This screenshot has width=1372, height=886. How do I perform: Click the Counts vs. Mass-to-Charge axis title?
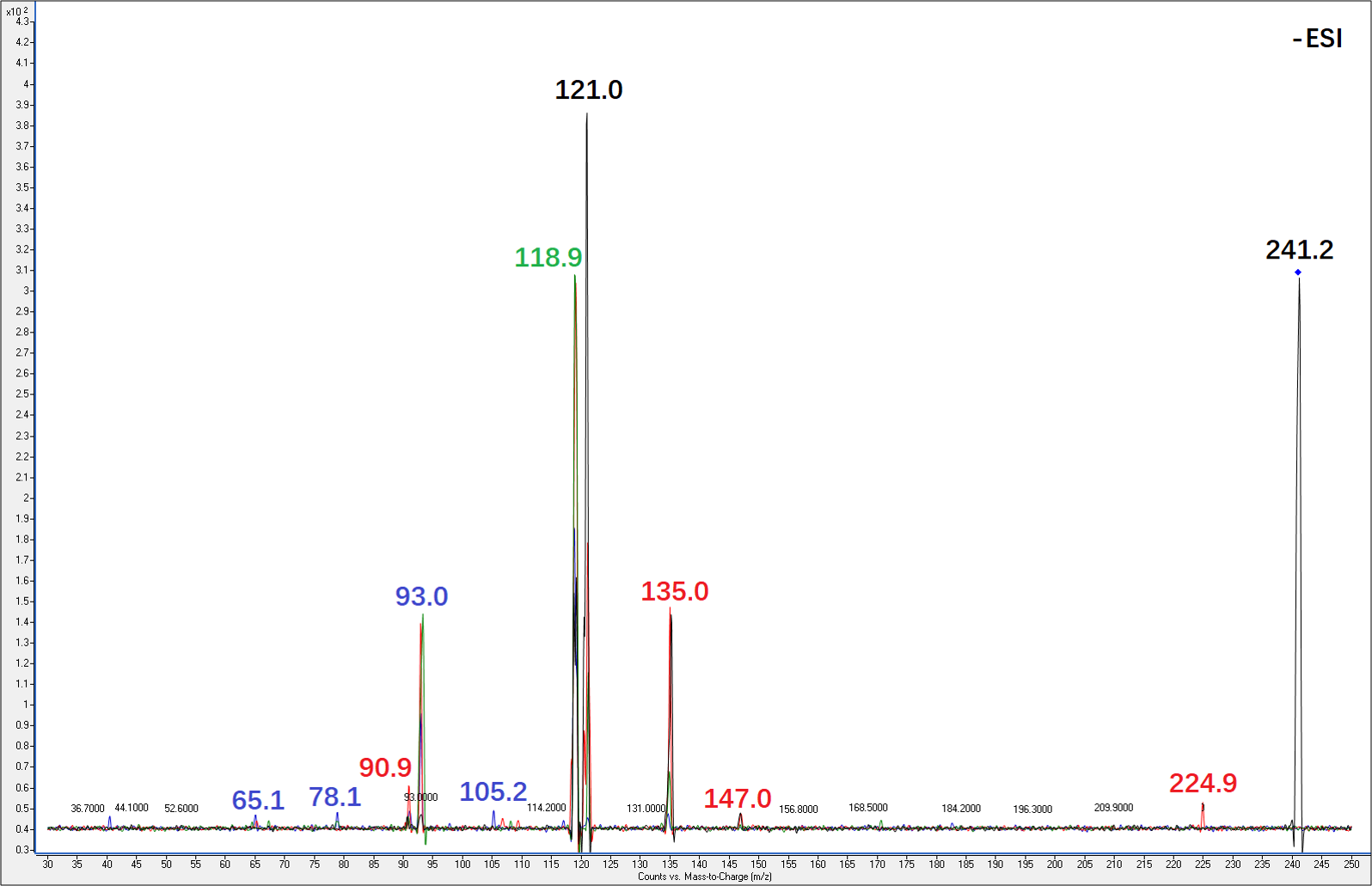pyautogui.click(x=704, y=877)
